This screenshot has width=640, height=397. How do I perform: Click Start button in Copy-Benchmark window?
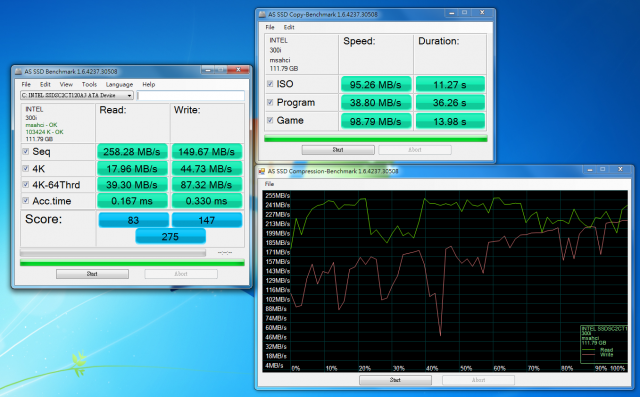click(338, 150)
